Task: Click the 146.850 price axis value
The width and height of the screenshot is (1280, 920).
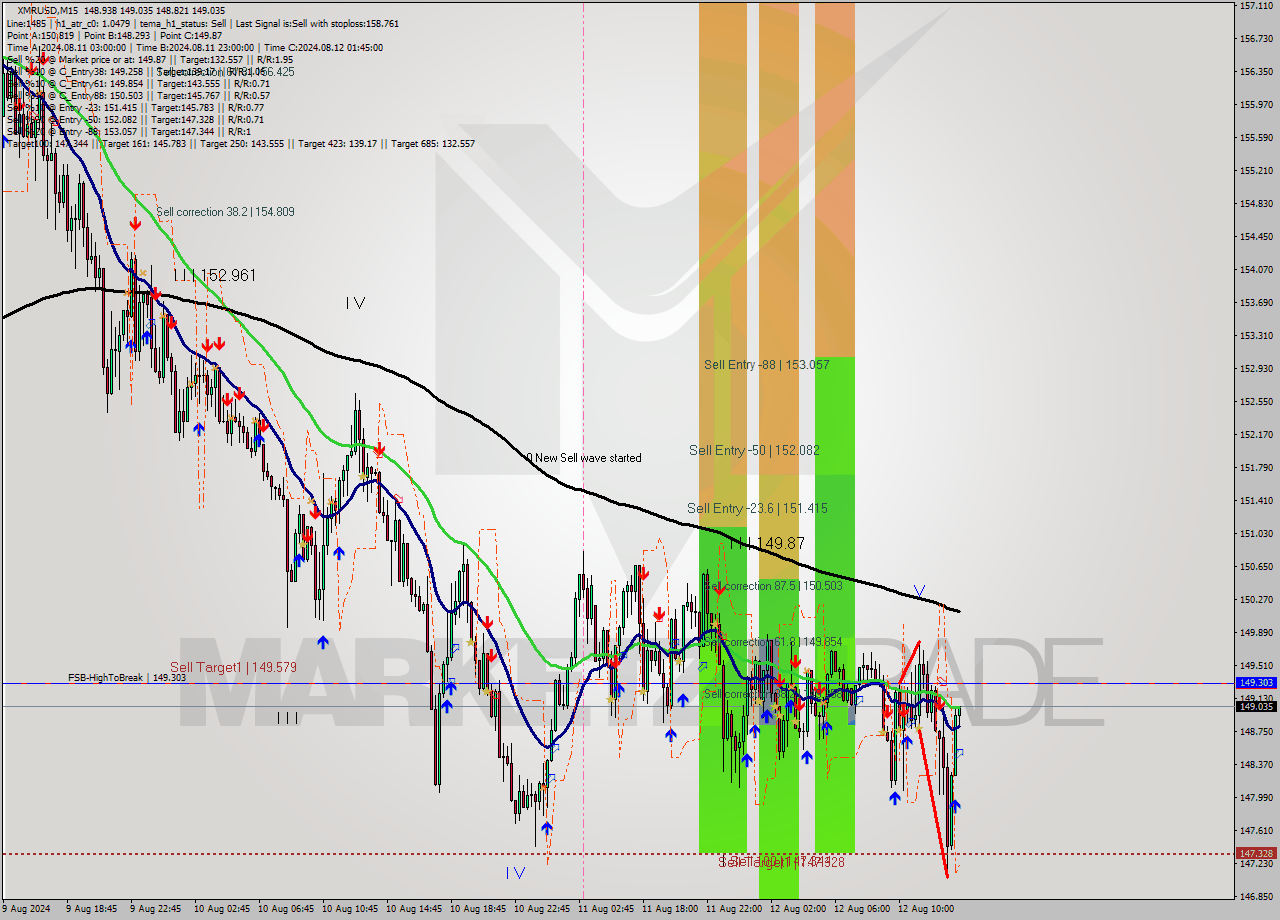Action: click(1256, 896)
